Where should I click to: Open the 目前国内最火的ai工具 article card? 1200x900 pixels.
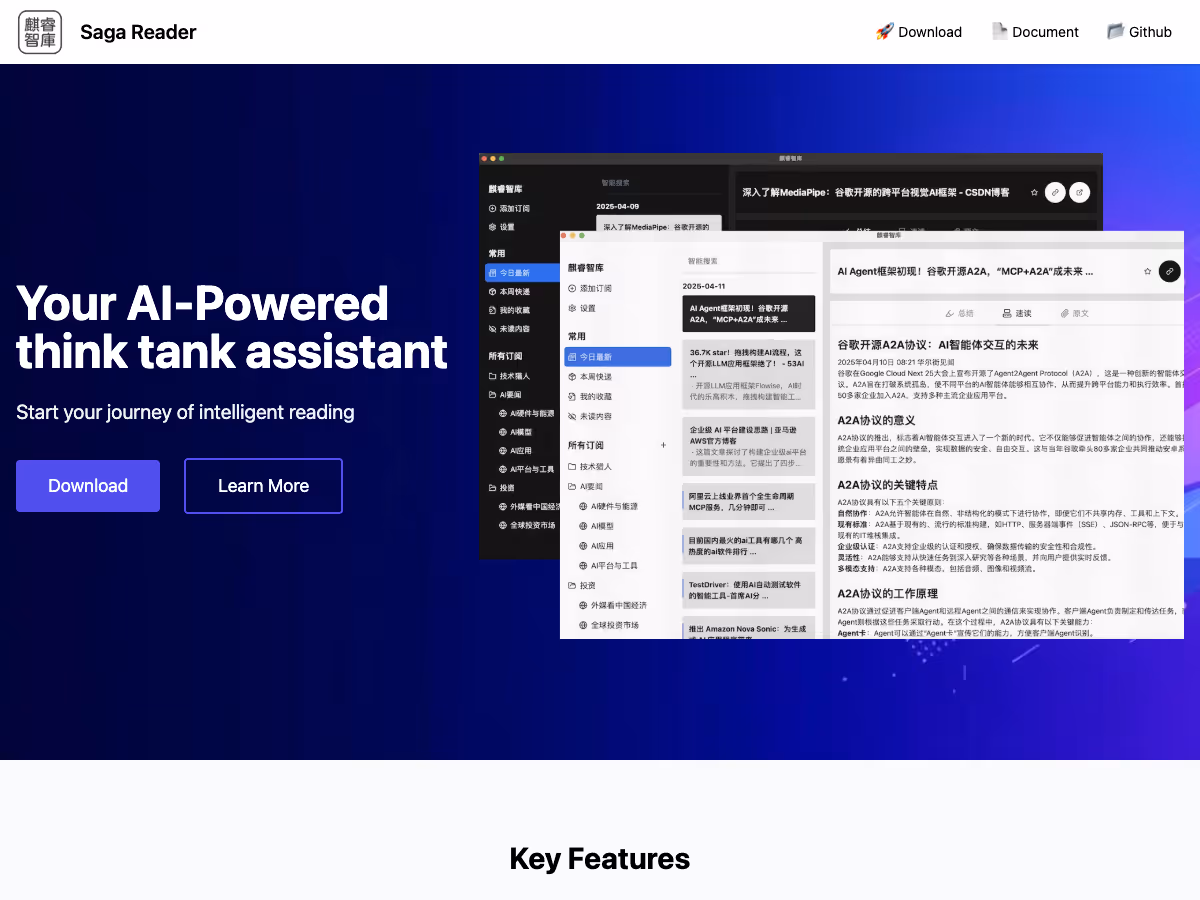[748, 545]
